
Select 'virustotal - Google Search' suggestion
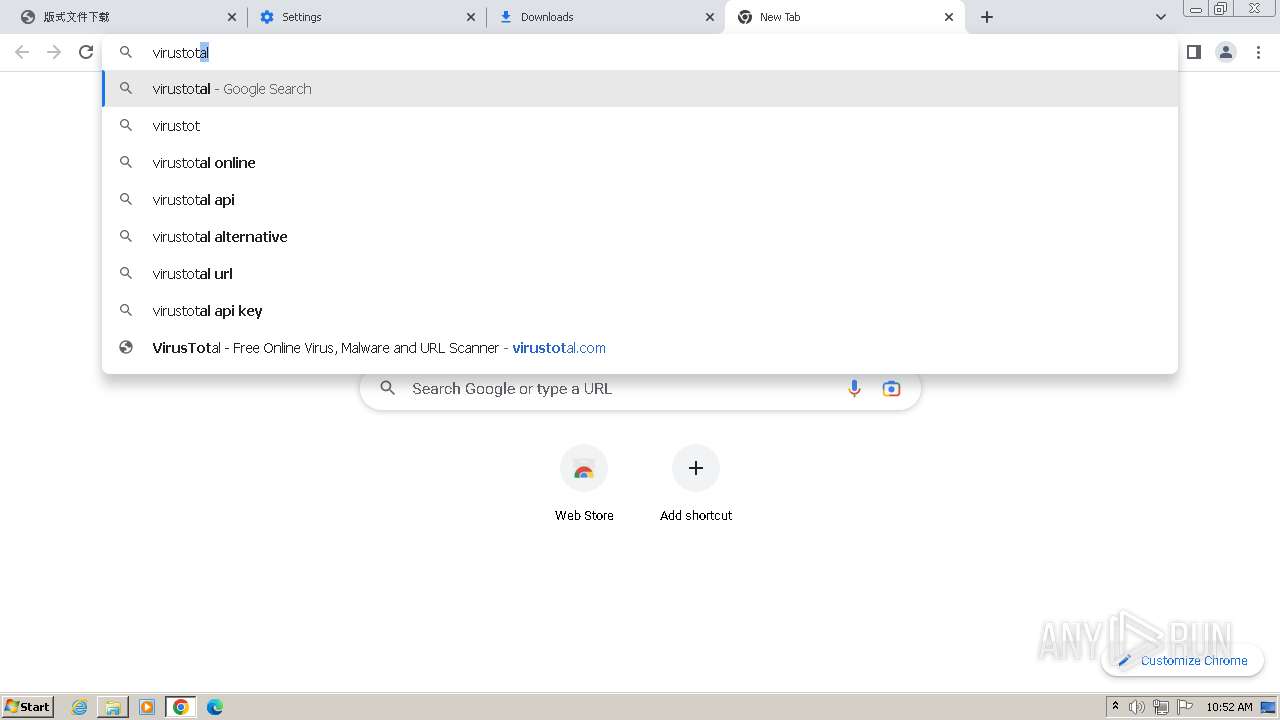tap(640, 89)
